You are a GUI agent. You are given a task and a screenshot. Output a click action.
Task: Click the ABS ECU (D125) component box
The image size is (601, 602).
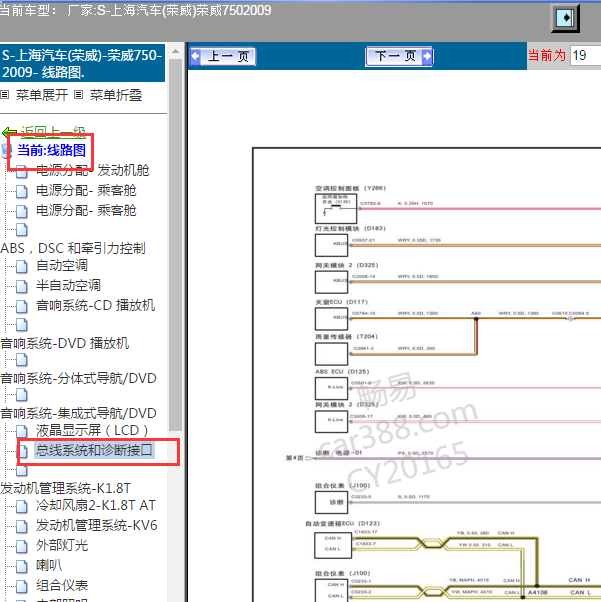point(331,389)
